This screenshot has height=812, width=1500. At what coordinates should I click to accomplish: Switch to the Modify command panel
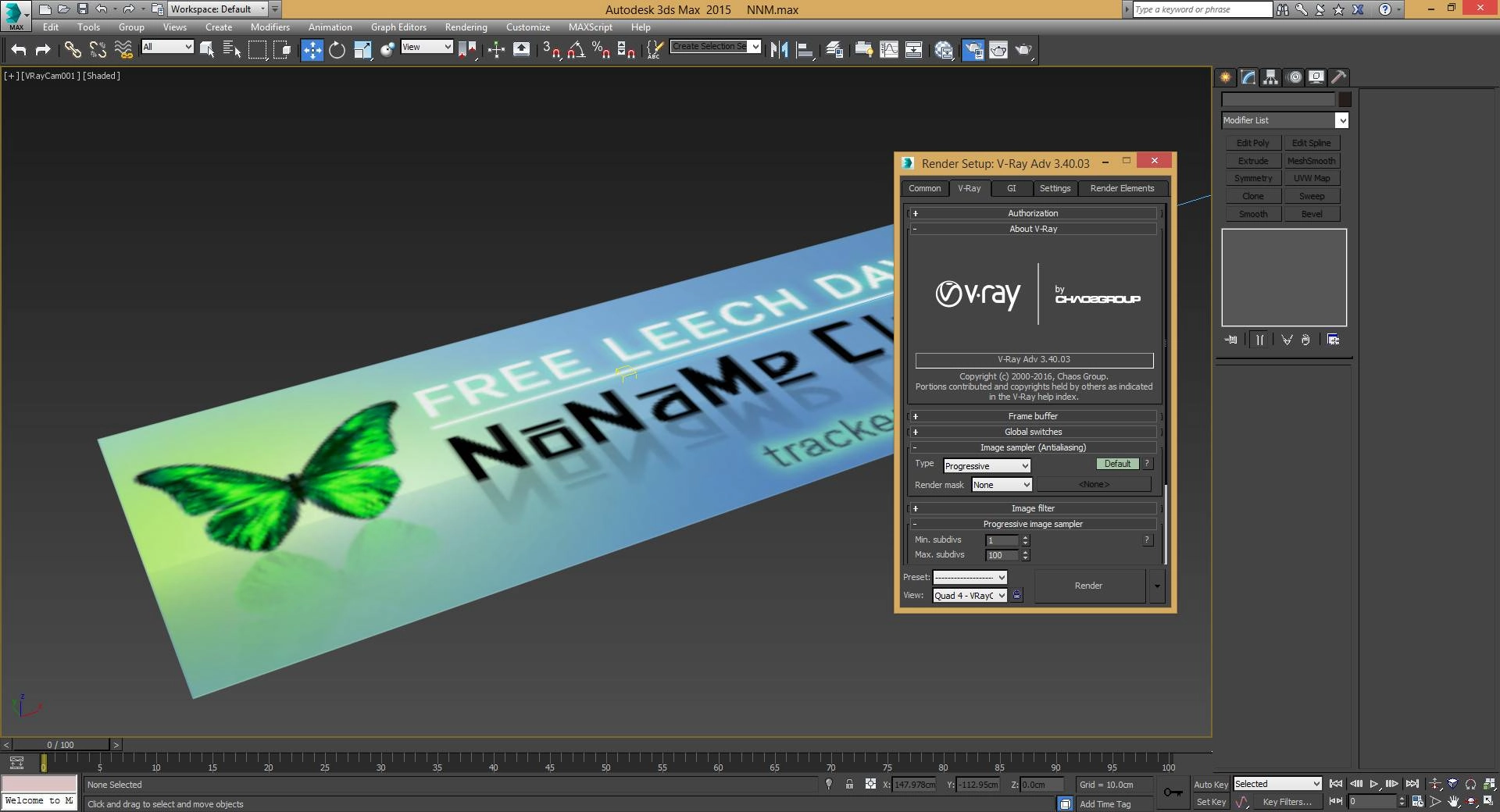(1248, 77)
